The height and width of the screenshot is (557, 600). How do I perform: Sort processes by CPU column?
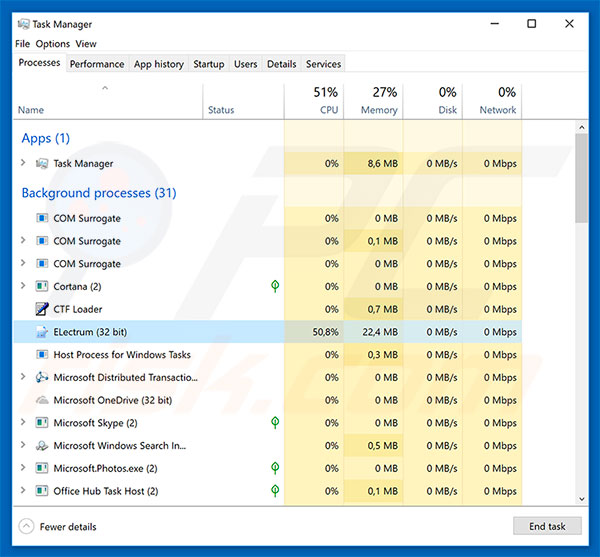coord(314,101)
